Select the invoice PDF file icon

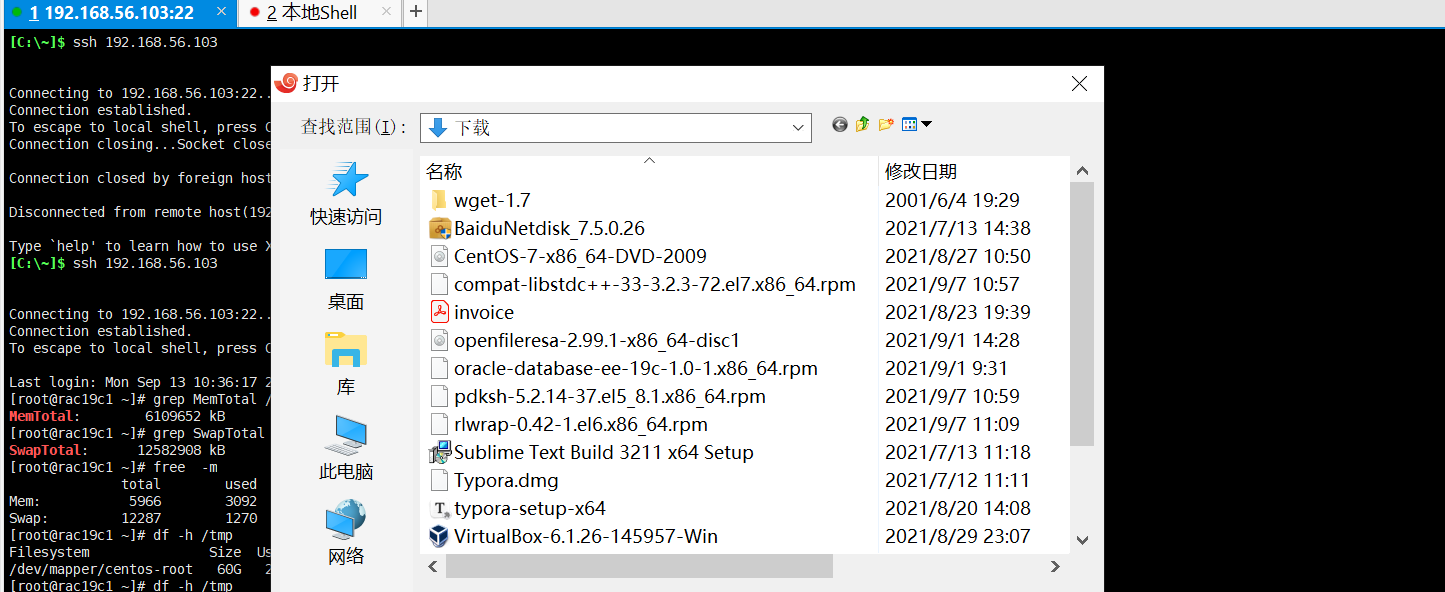(438, 312)
